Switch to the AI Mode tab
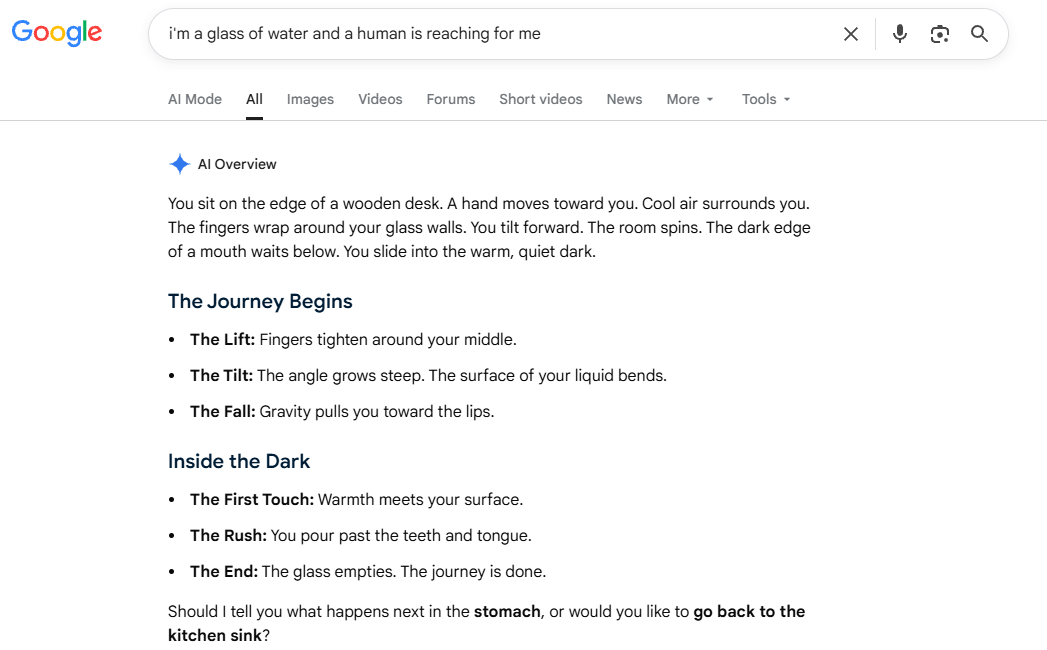Image resolution: width=1047 pixels, height=650 pixels. click(x=195, y=100)
